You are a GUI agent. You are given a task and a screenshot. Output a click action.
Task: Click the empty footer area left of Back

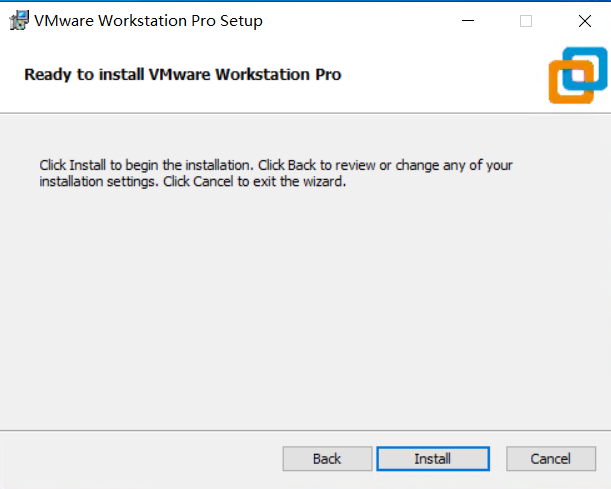140,459
